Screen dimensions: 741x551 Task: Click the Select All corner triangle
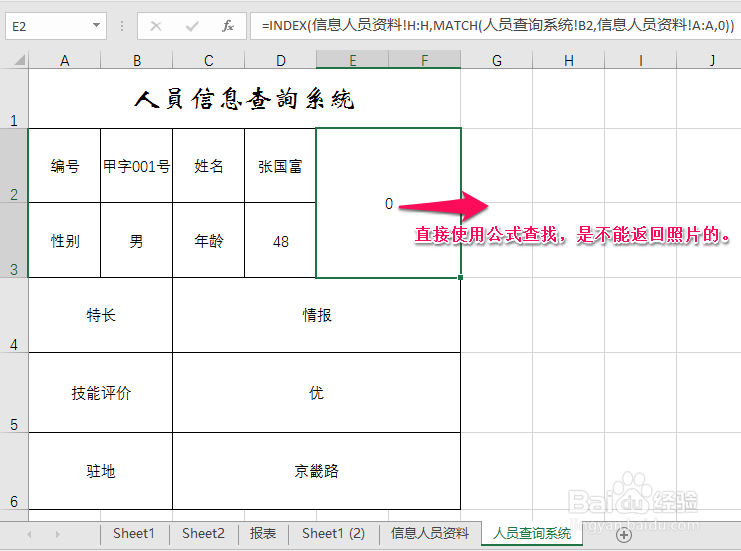click(19, 60)
